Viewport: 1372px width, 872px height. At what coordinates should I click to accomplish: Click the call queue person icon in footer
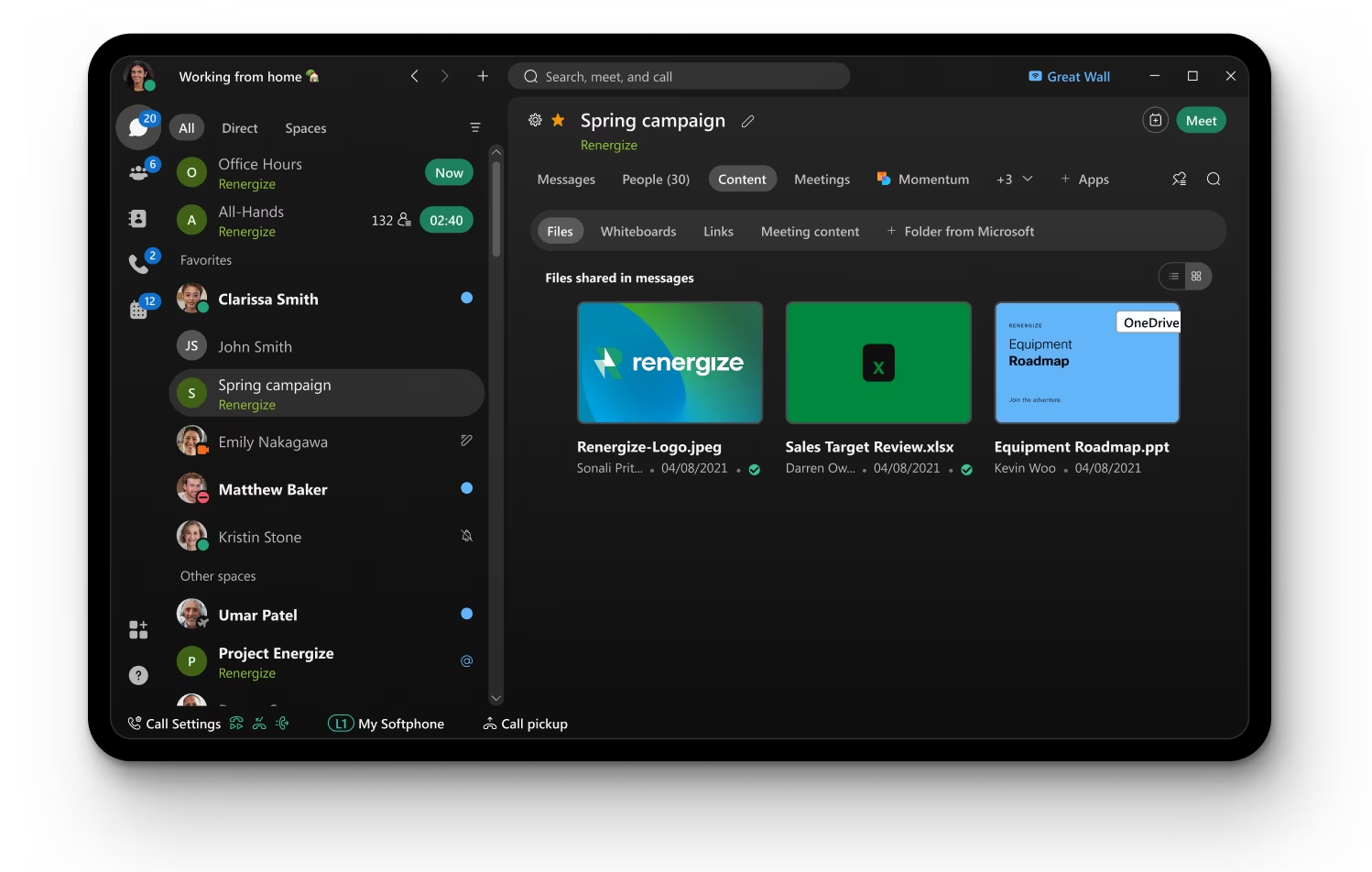(x=259, y=724)
